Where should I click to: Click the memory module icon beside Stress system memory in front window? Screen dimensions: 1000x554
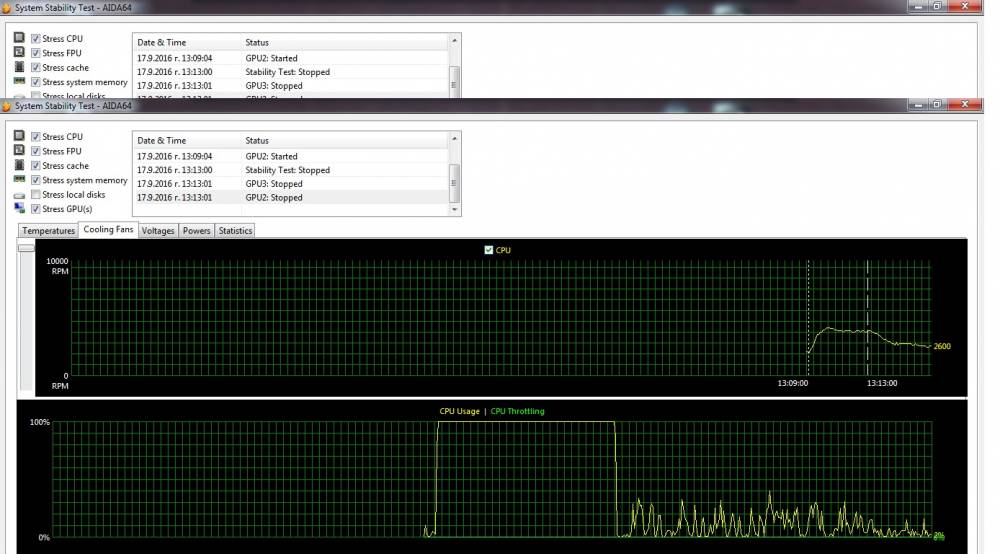(19, 180)
